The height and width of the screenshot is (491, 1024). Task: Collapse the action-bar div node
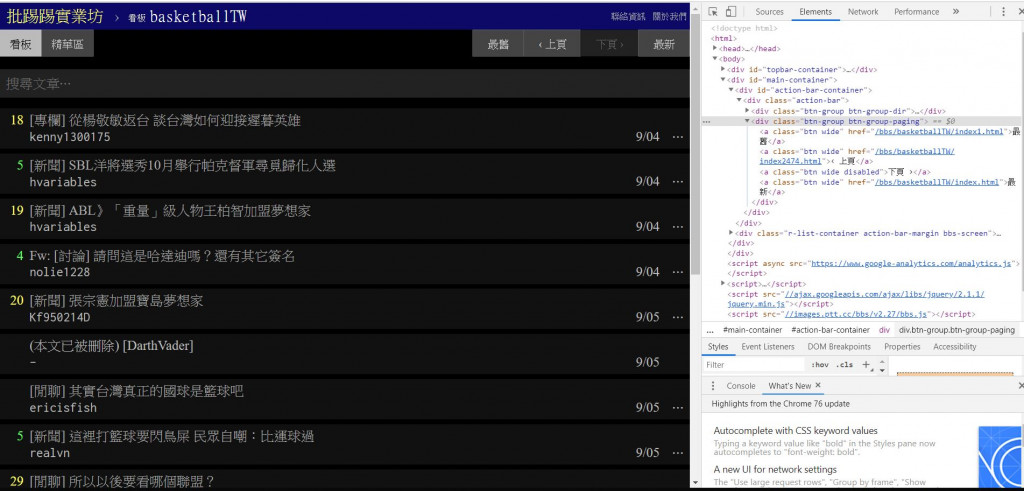click(739, 101)
